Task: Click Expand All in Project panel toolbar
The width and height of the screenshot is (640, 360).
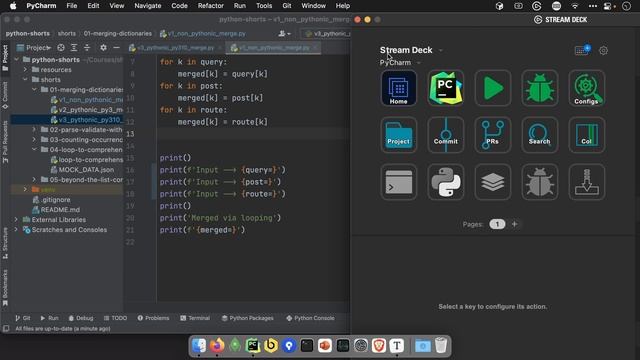Action: coord(74,48)
